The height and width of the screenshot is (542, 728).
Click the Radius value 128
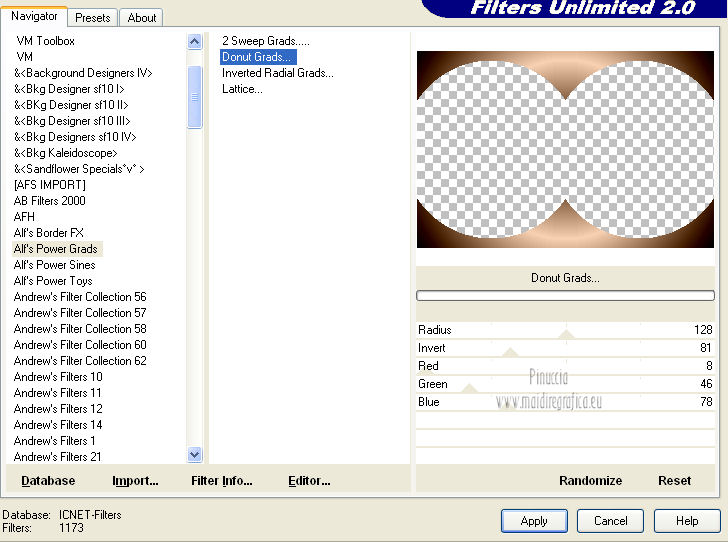click(703, 330)
